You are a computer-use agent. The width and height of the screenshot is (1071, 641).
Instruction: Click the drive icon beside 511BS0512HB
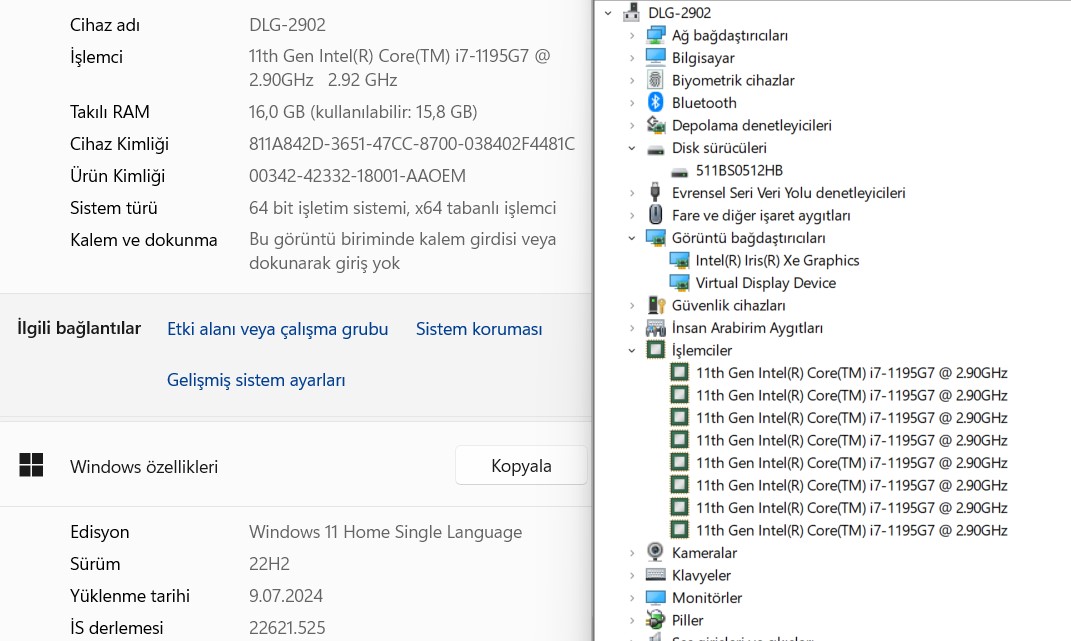tap(680, 172)
